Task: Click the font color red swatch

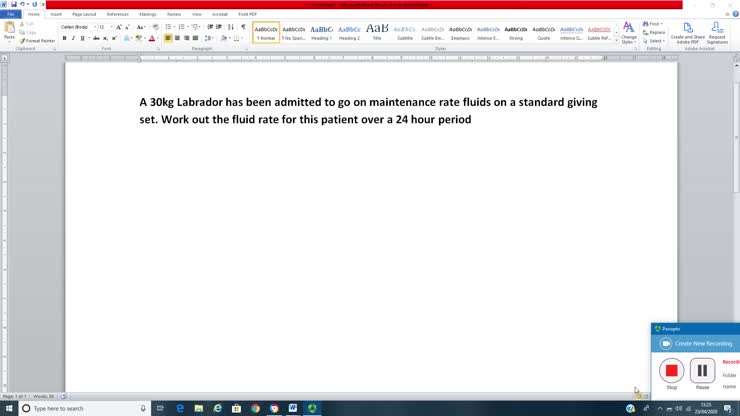Action: click(x=151, y=38)
